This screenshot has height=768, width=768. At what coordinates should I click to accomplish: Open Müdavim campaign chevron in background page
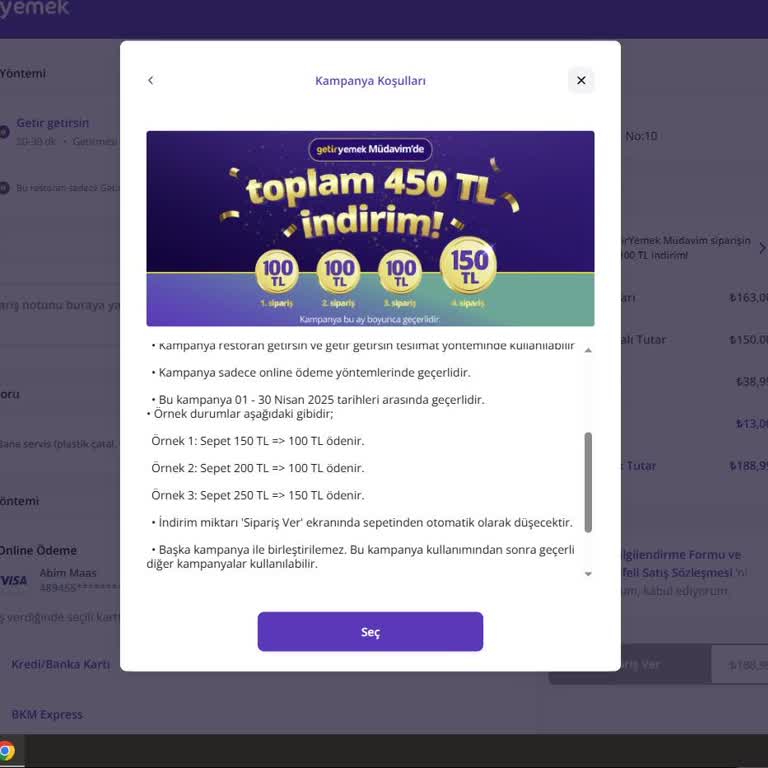tap(762, 248)
